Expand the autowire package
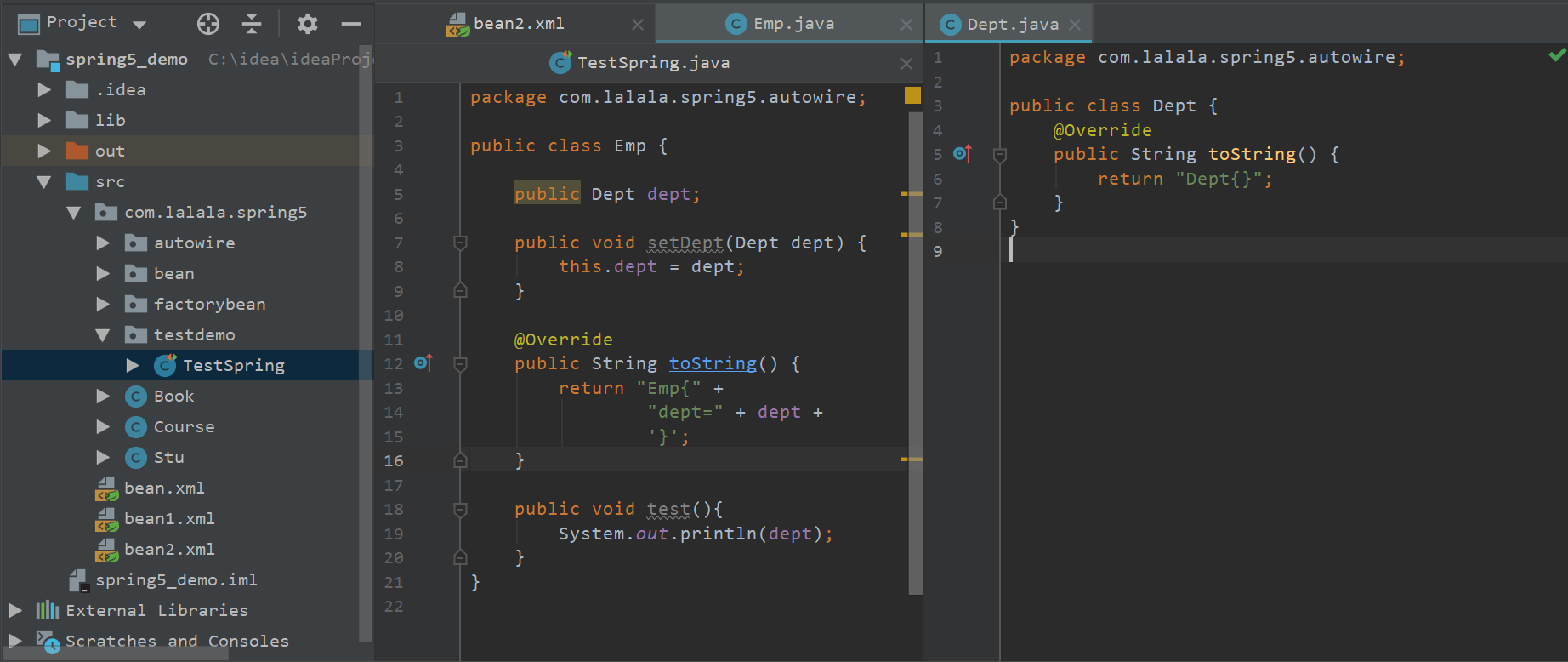The height and width of the screenshot is (662, 1568). point(104,243)
